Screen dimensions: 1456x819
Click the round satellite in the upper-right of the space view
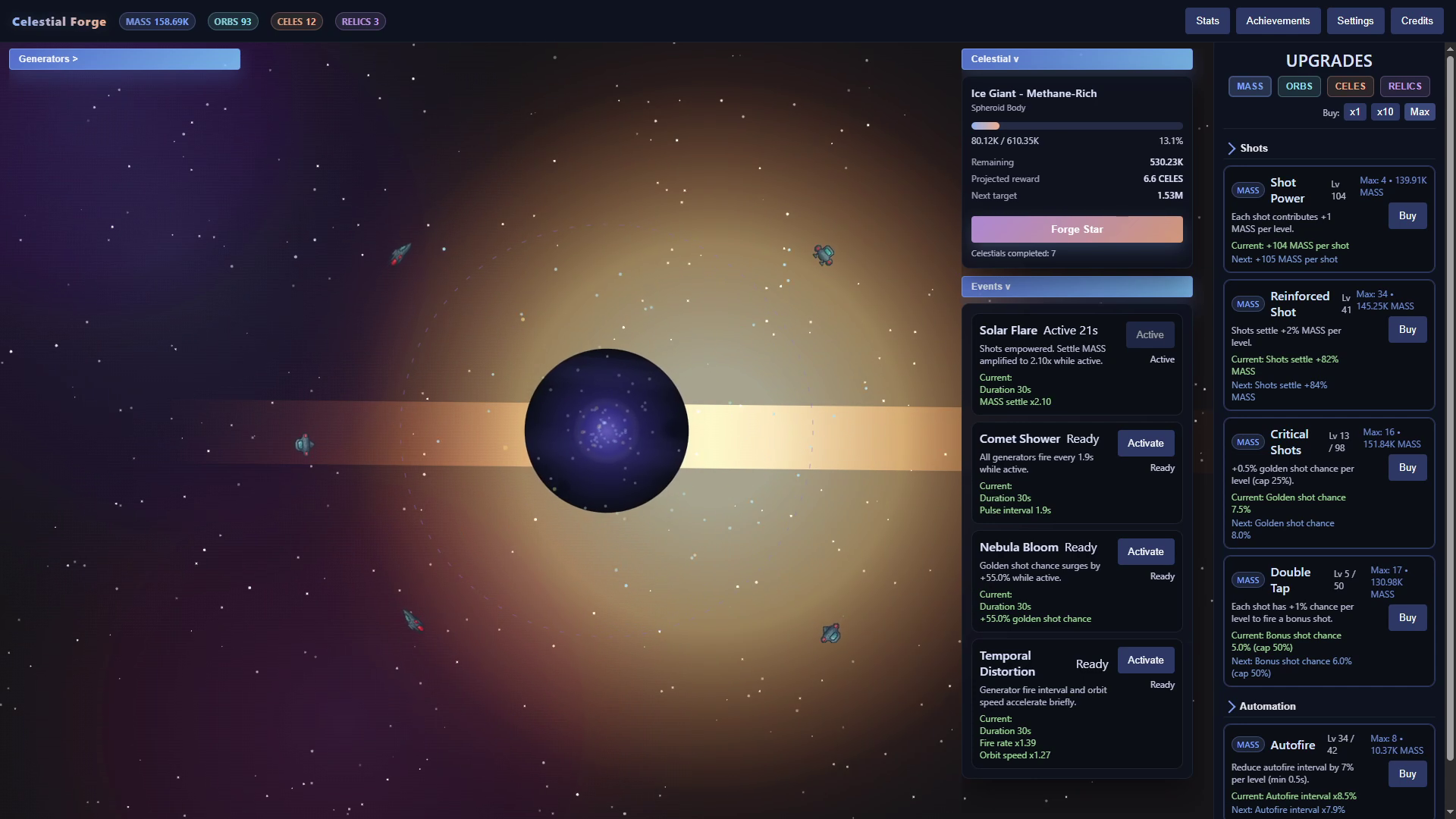coord(824,254)
